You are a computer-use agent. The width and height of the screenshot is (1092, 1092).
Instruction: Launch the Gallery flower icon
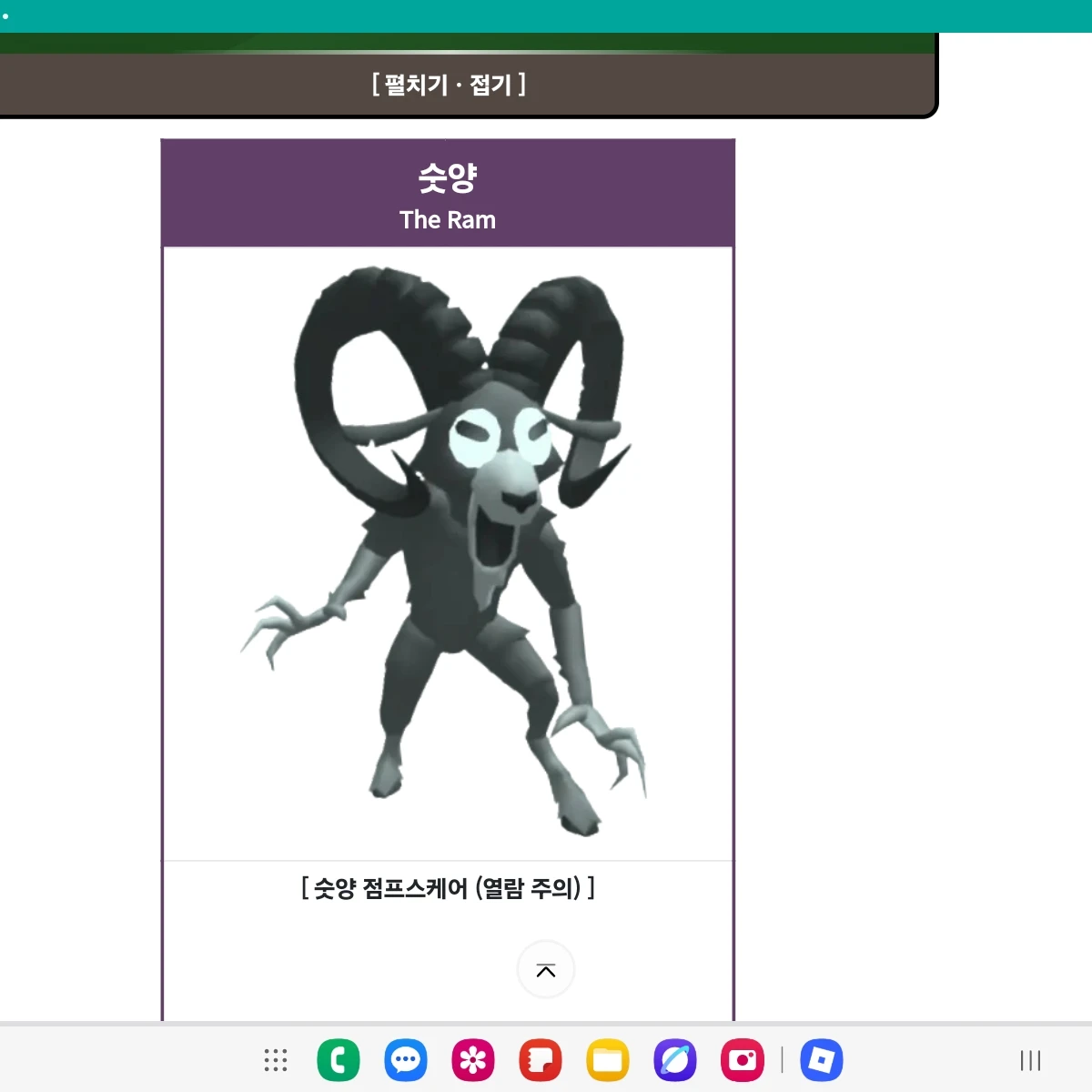[473, 1060]
